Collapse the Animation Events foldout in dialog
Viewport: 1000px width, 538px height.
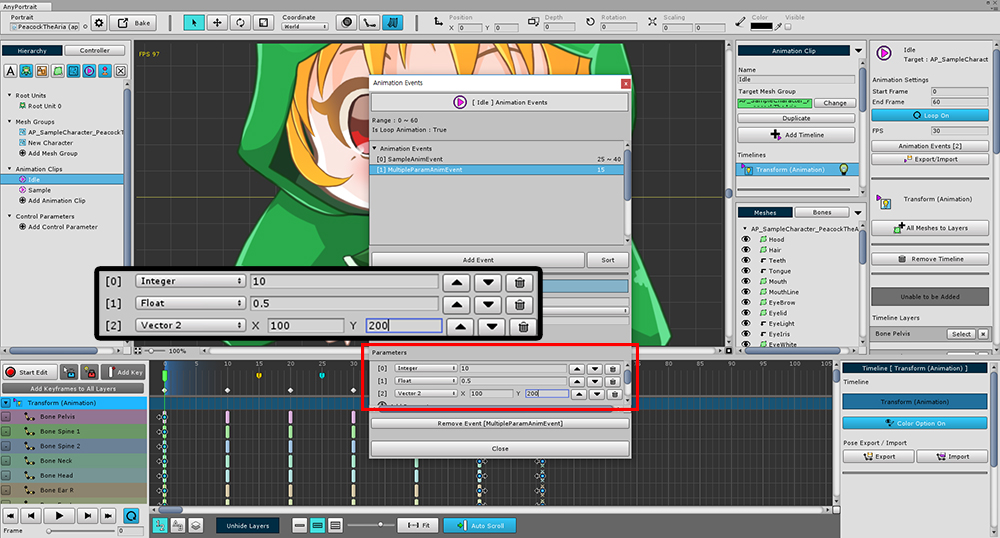click(x=375, y=149)
